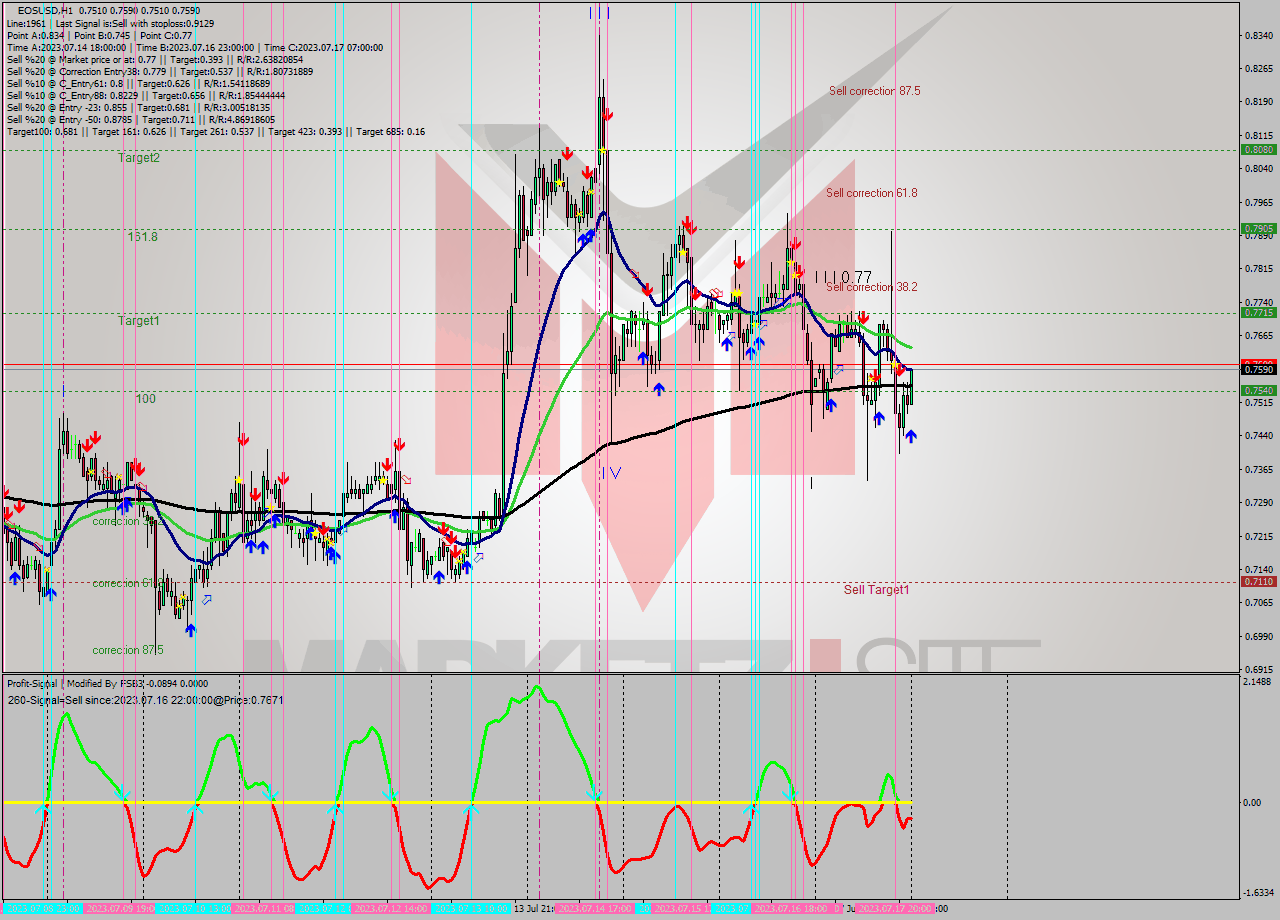Click the 'Sell %20 @ Entry -50' line

(141, 119)
